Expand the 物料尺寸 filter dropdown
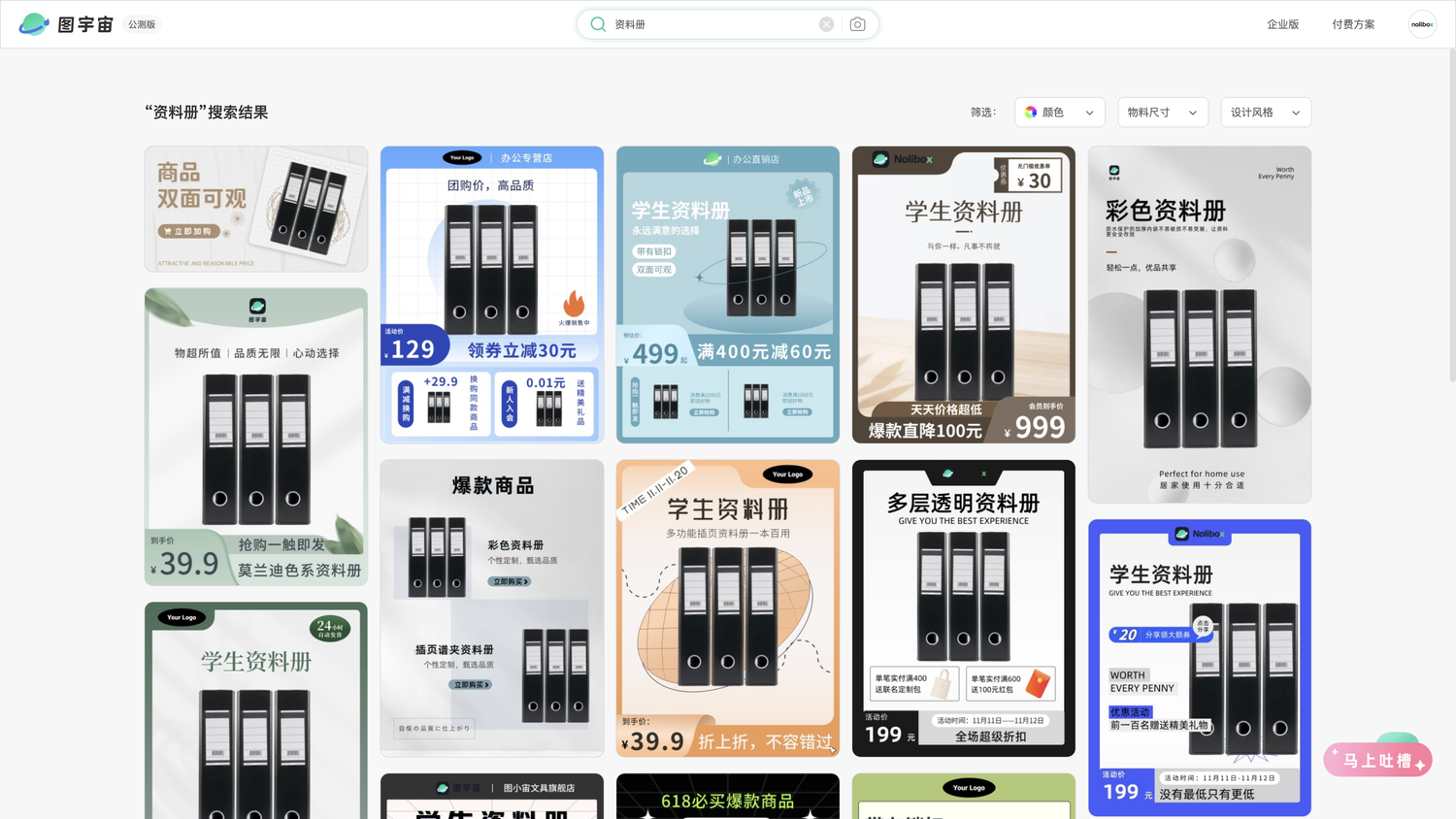1456x819 pixels. click(1162, 113)
